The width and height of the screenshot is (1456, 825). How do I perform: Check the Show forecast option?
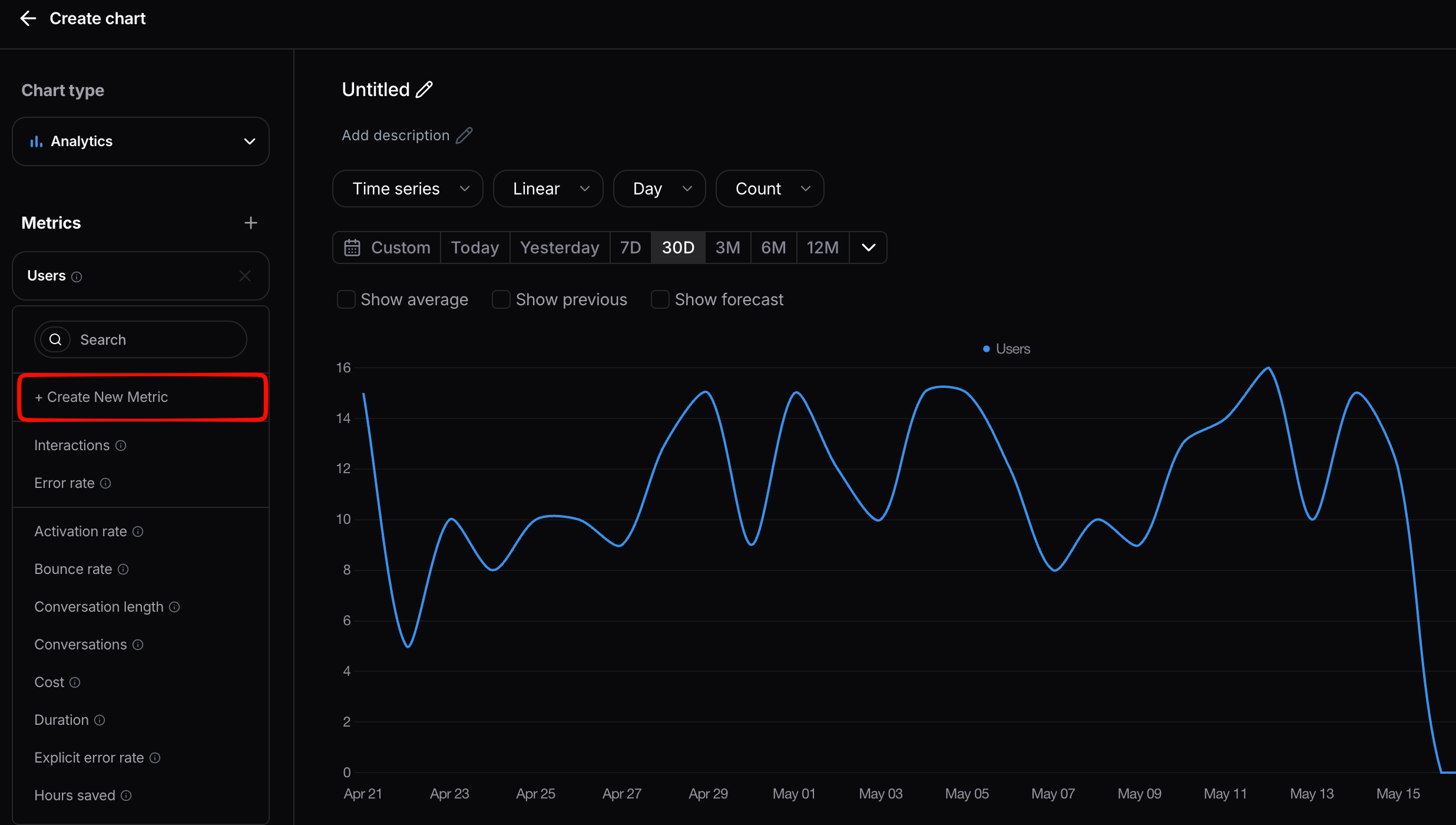tap(660, 299)
